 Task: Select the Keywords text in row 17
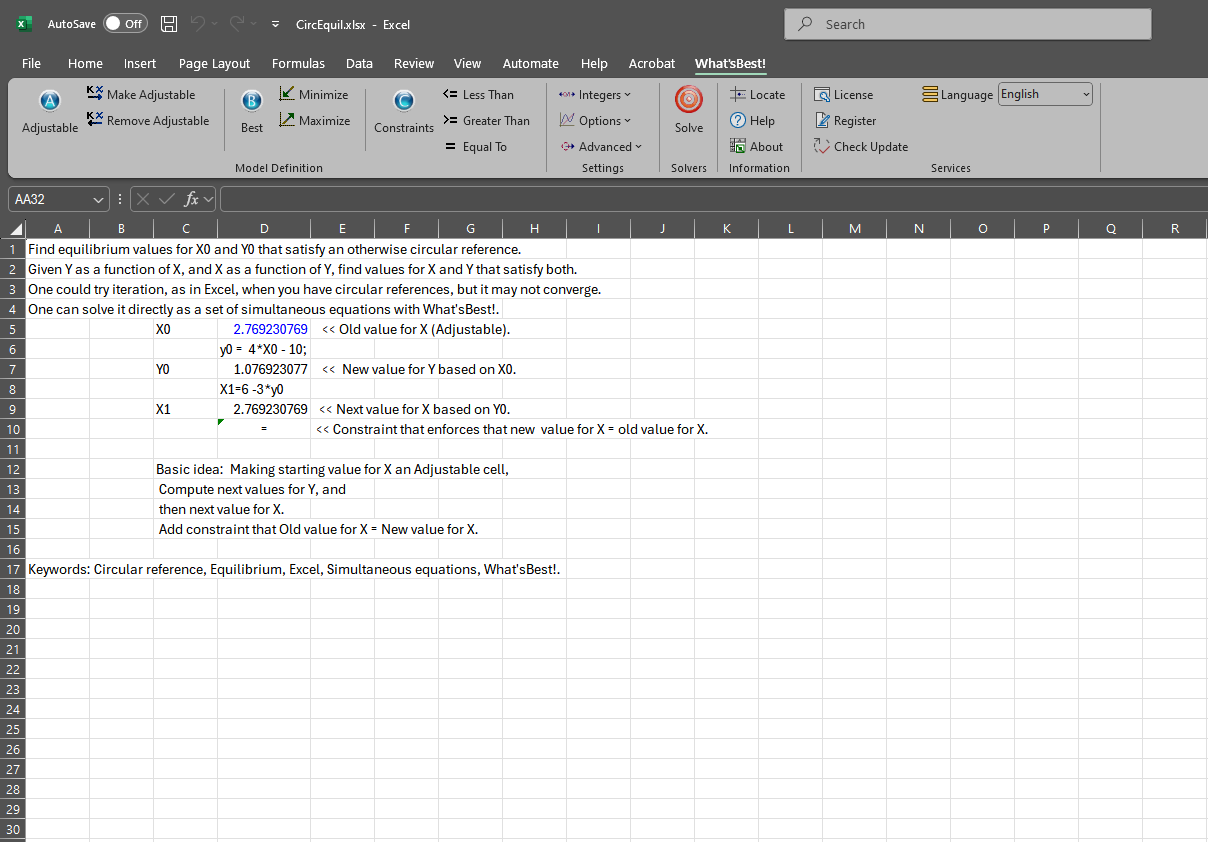(x=294, y=569)
